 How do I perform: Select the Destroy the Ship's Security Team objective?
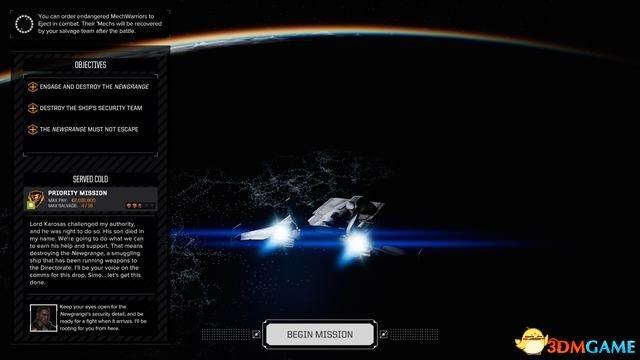click(91, 108)
